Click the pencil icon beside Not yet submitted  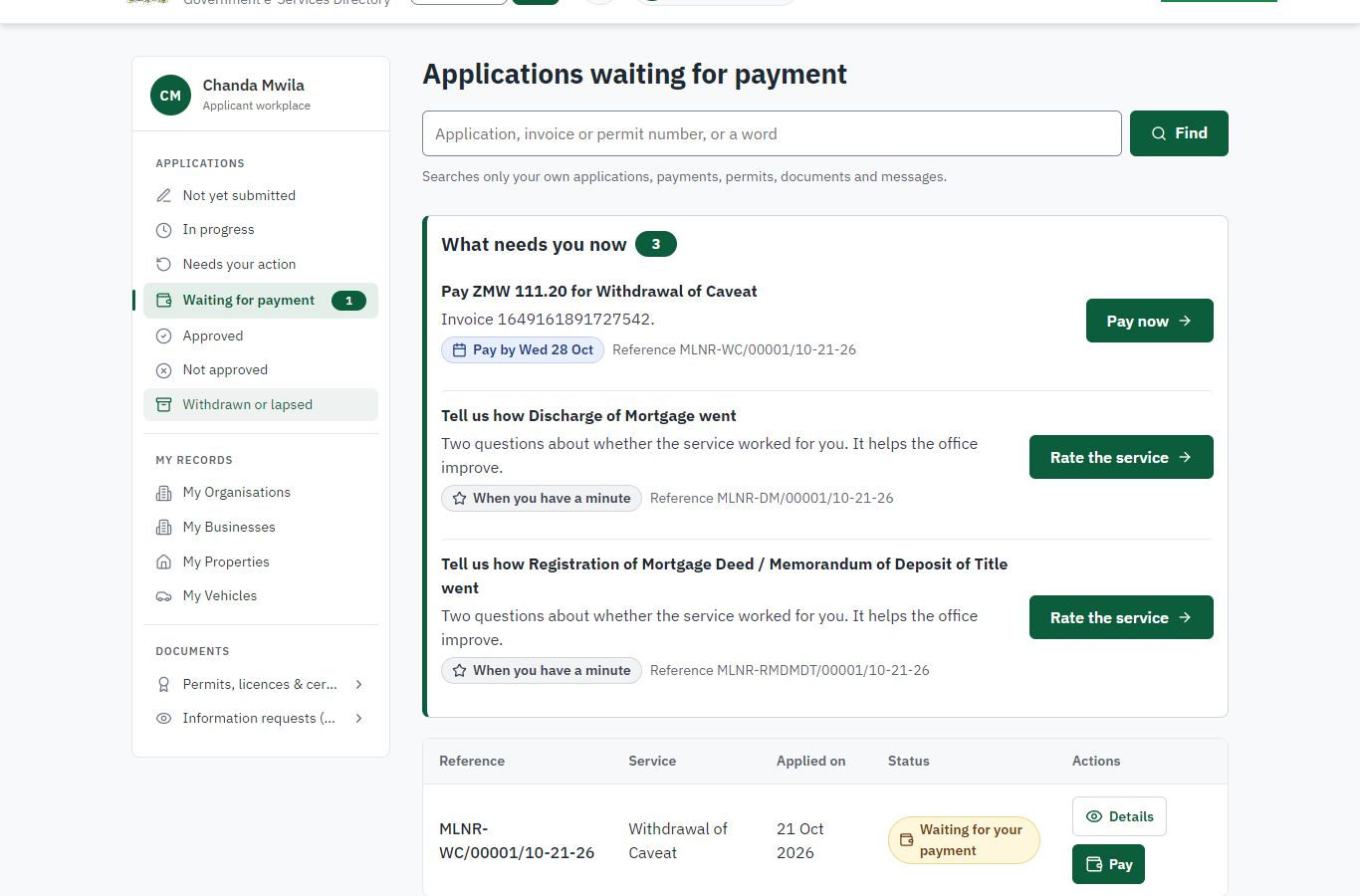click(x=164, y=196)
